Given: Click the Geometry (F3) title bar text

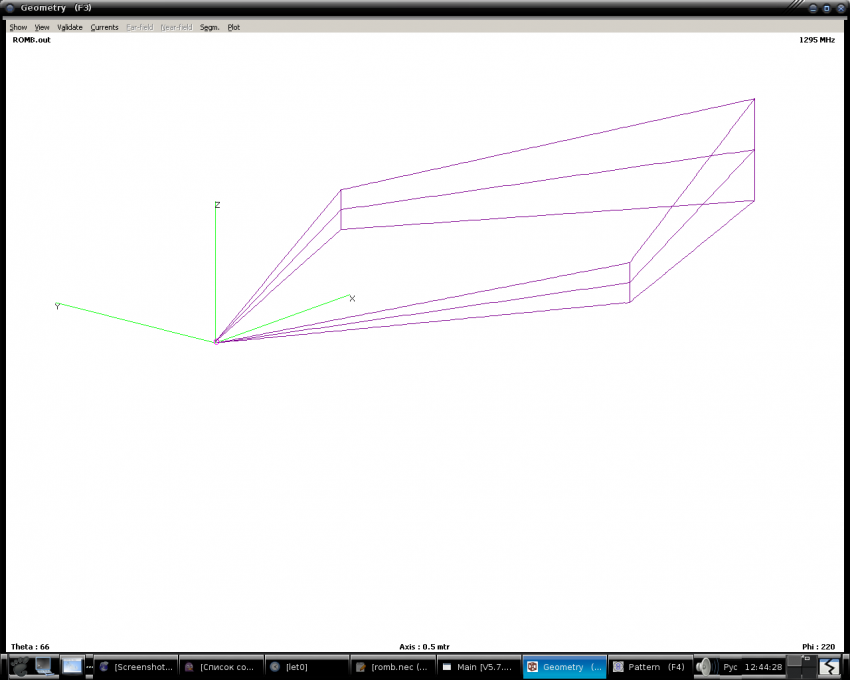Looking at the screenshot, I should coord(56,8).
